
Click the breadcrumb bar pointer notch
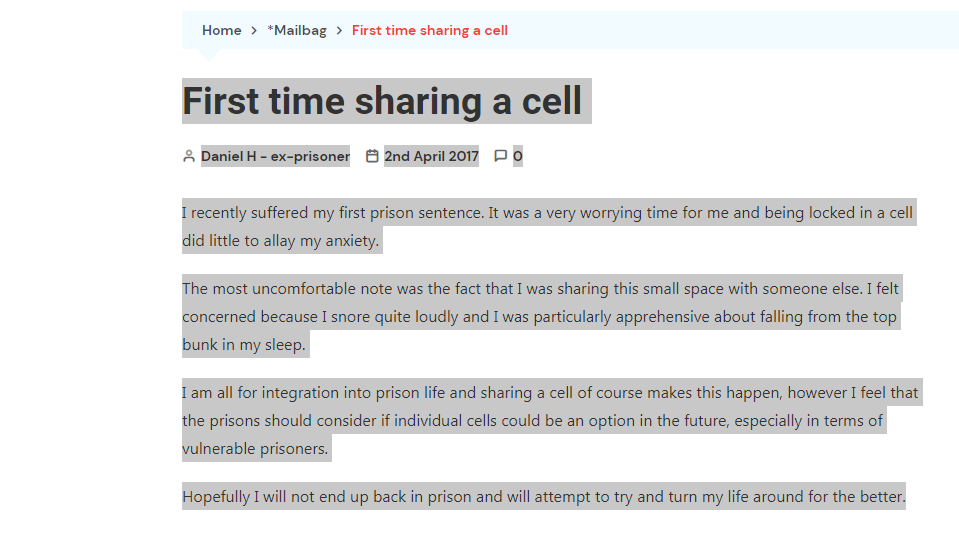point(209,54)
